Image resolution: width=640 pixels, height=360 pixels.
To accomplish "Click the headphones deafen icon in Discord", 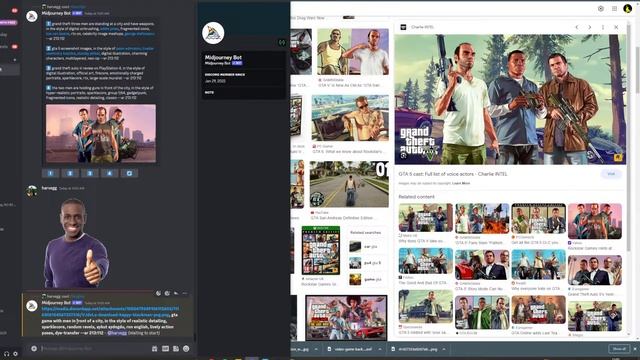I will point(6,354).
